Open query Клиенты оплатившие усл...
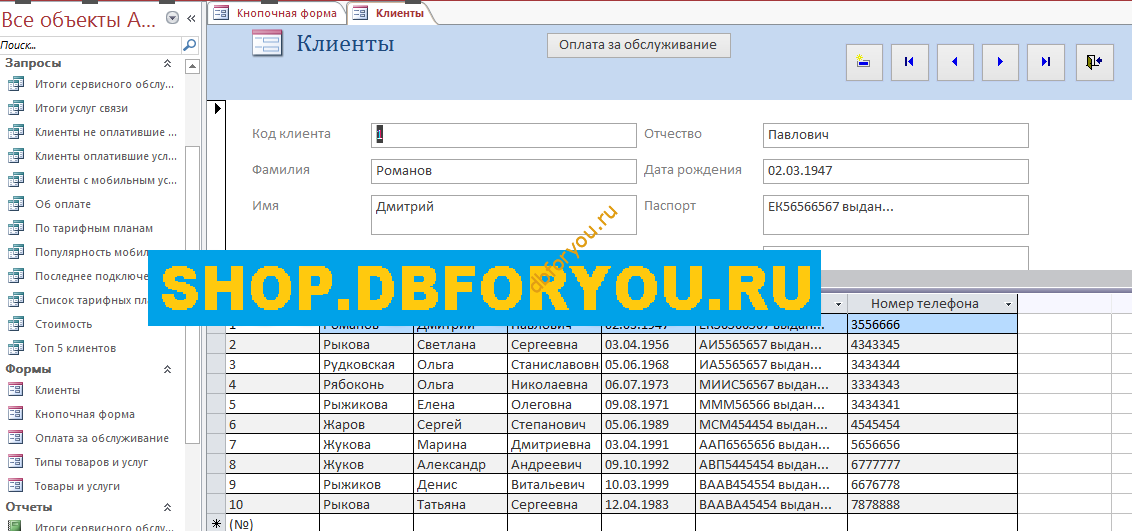This screenshot has height=531, width=1132. tap(105, 156)
